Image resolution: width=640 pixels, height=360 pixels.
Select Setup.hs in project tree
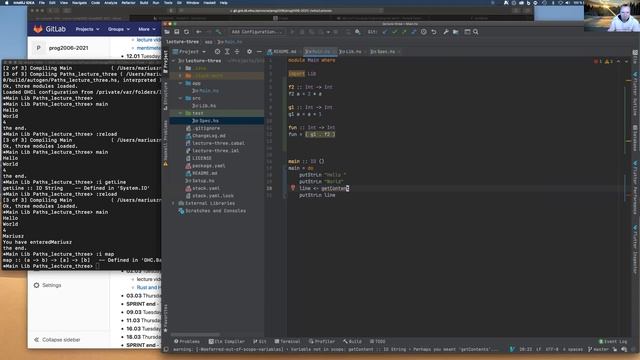(200, 180)
